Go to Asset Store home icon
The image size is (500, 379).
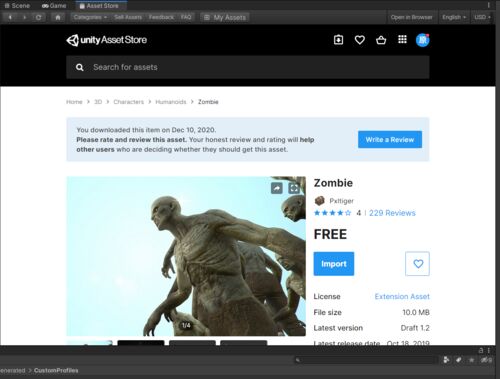pos(58,17)
